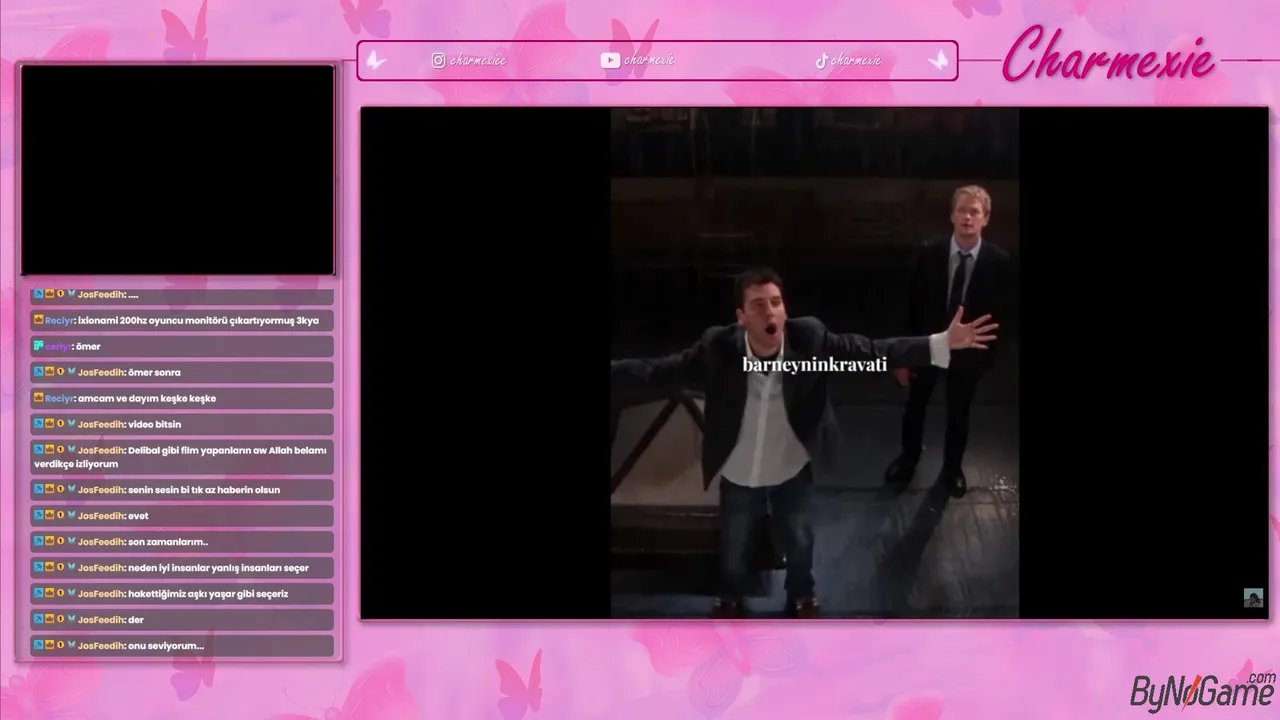Click the YouTube icon in the social bar
The image size is (1280, 720).
point(610,60)
